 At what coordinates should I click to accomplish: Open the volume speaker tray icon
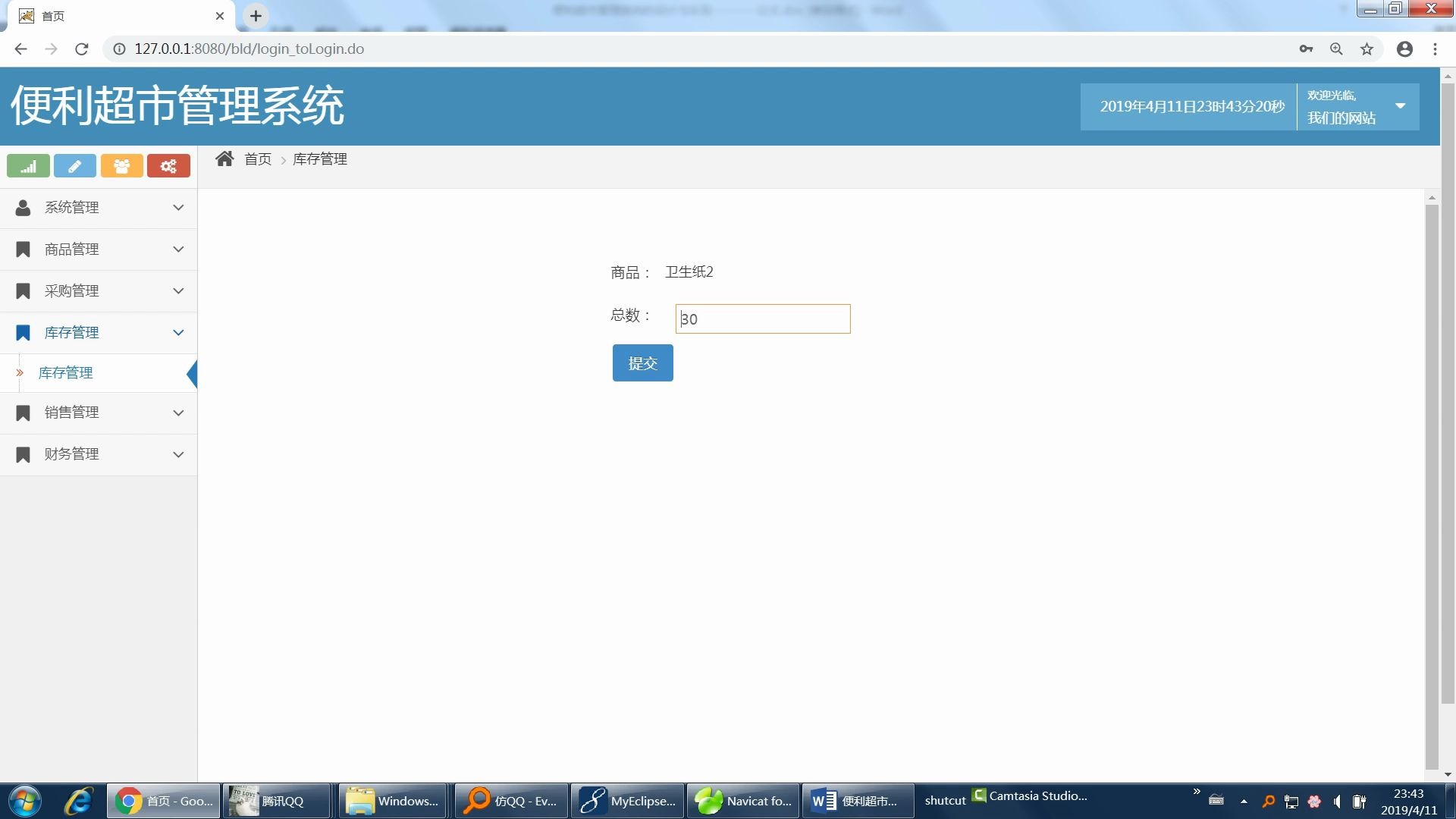[x=1337, y=801]
